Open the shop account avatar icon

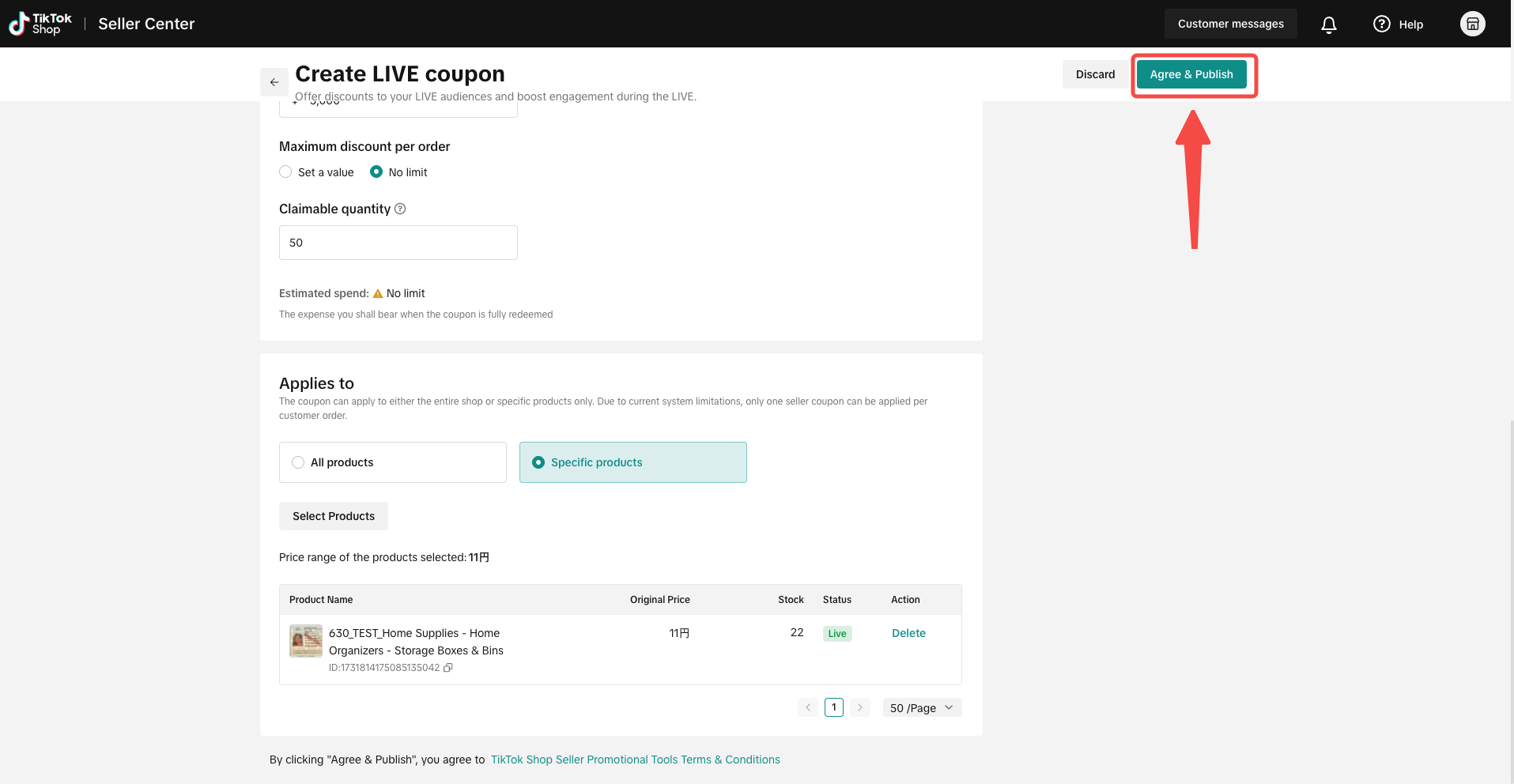point(1472,24)
